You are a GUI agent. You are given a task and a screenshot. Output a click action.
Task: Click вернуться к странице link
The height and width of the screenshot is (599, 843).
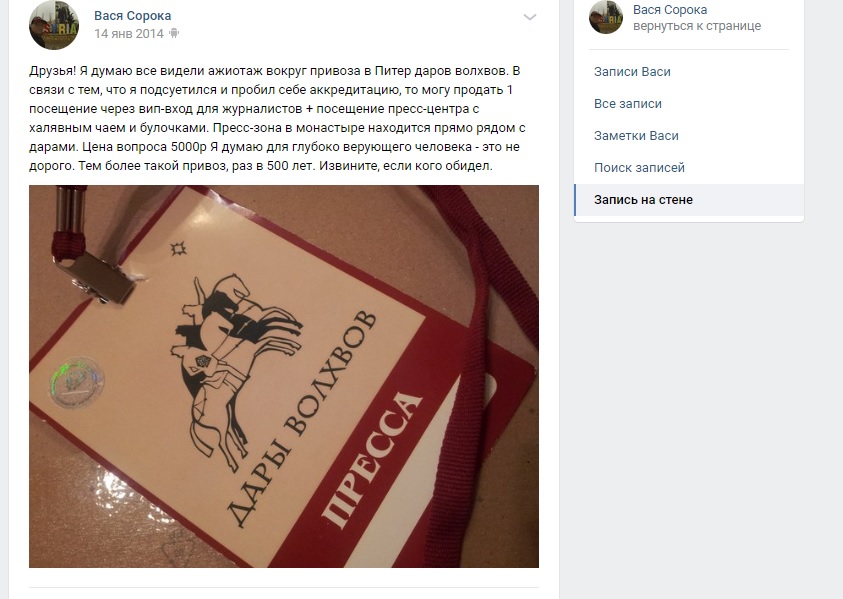pos(697,26)
